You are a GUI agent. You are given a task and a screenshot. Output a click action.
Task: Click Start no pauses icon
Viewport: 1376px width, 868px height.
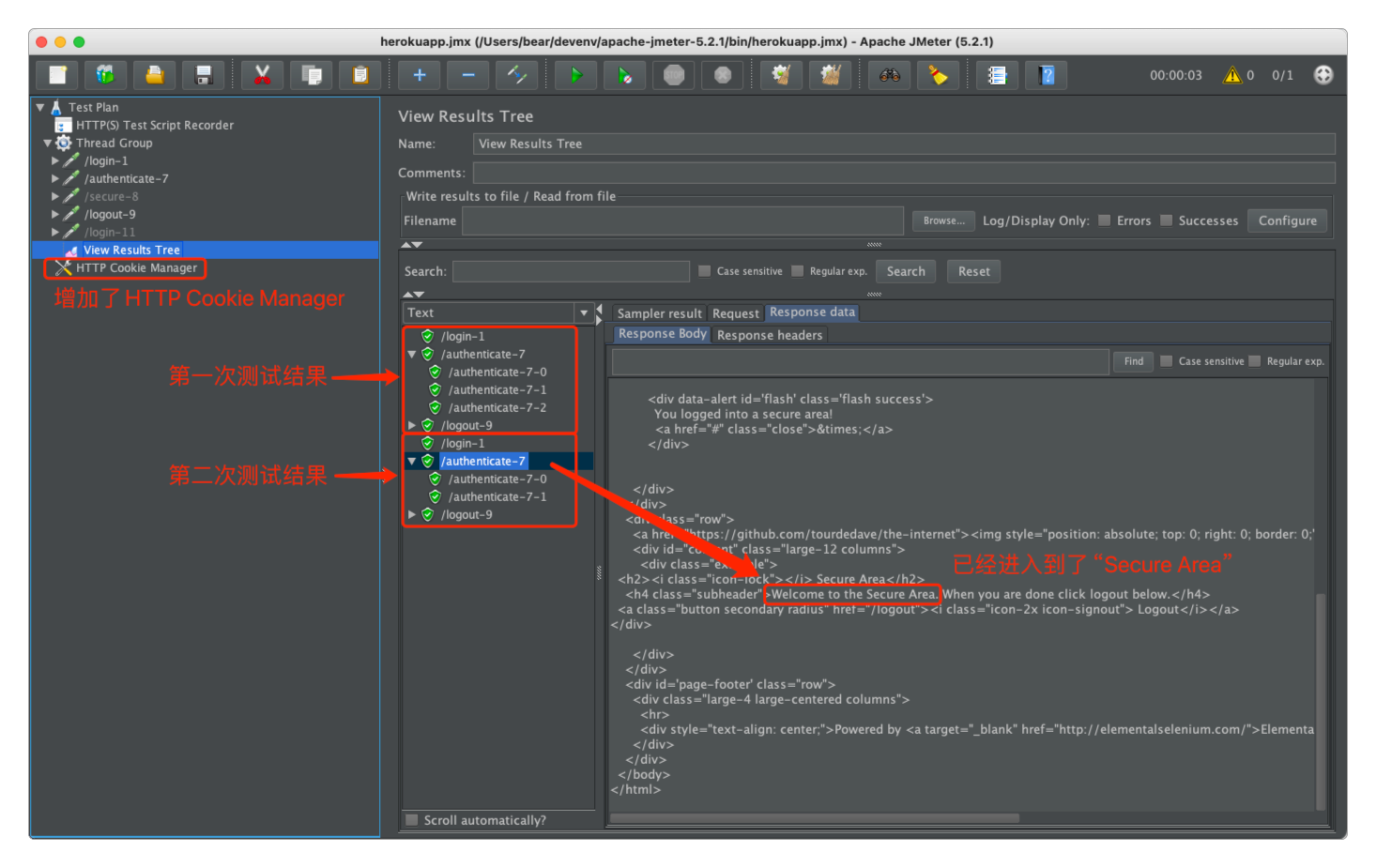[x=625, y=75]
